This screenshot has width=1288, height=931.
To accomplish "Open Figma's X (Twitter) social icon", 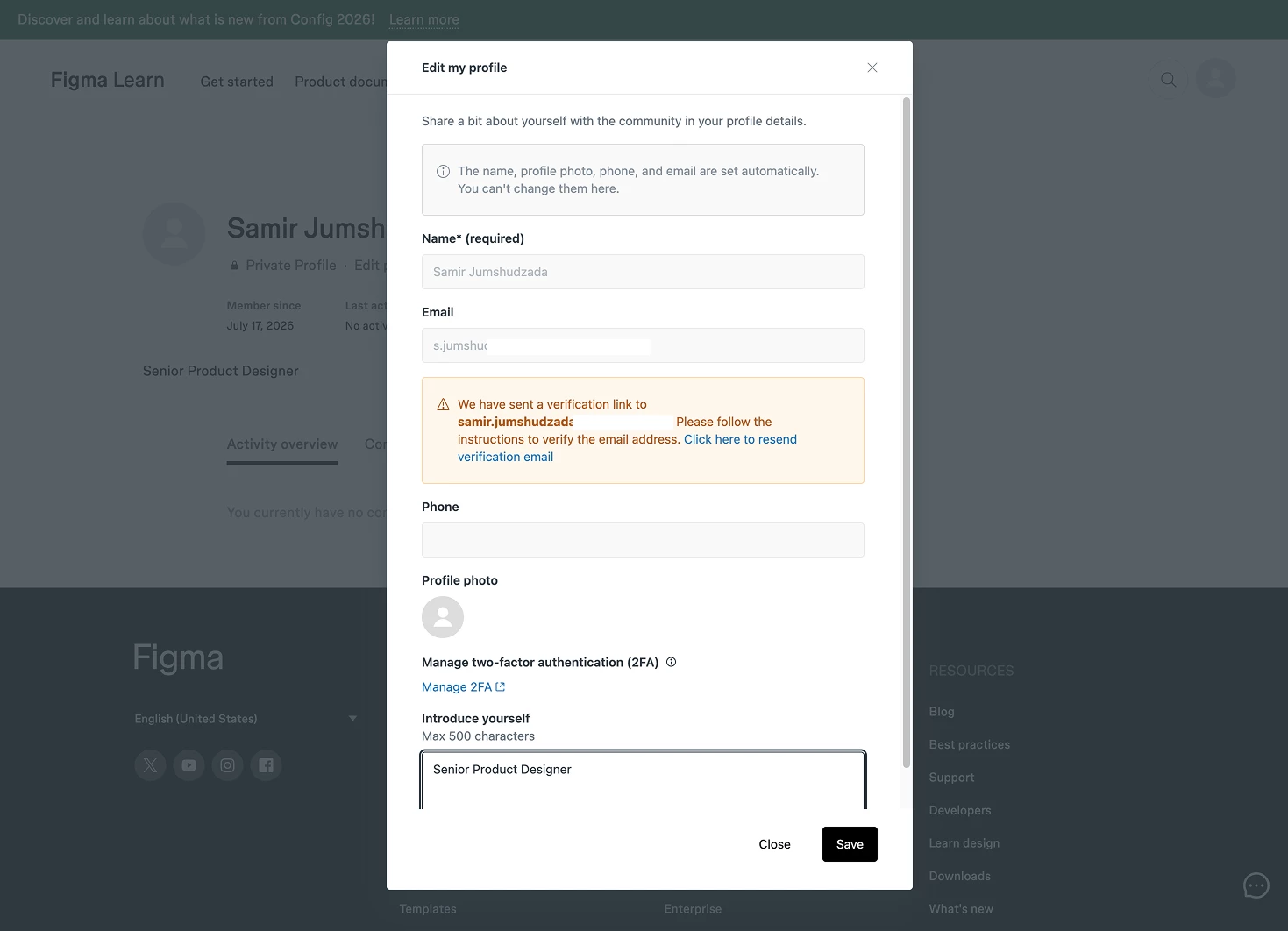I will [x=151, y=765].
